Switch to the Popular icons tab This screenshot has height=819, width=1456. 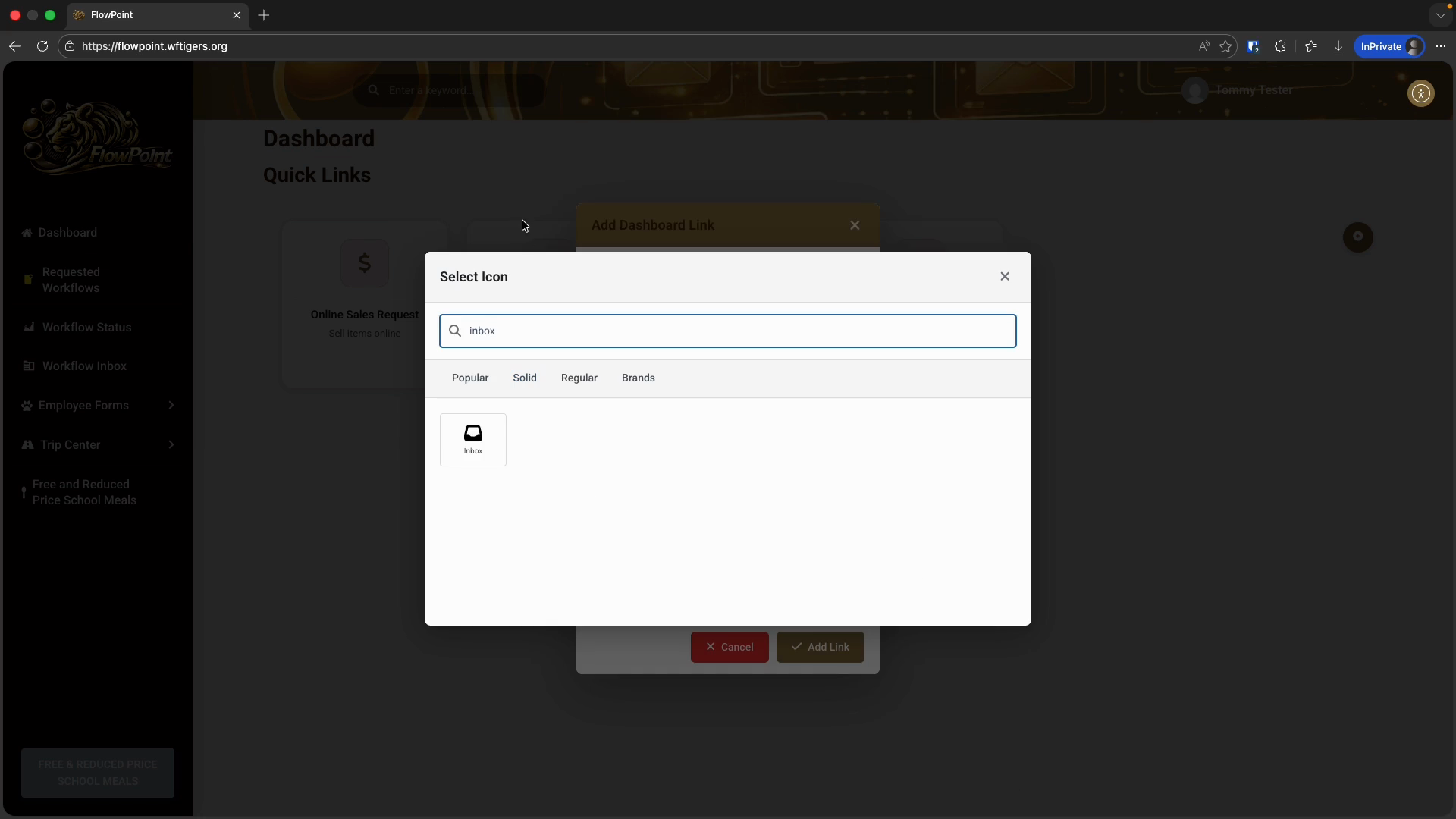(470, 378)
